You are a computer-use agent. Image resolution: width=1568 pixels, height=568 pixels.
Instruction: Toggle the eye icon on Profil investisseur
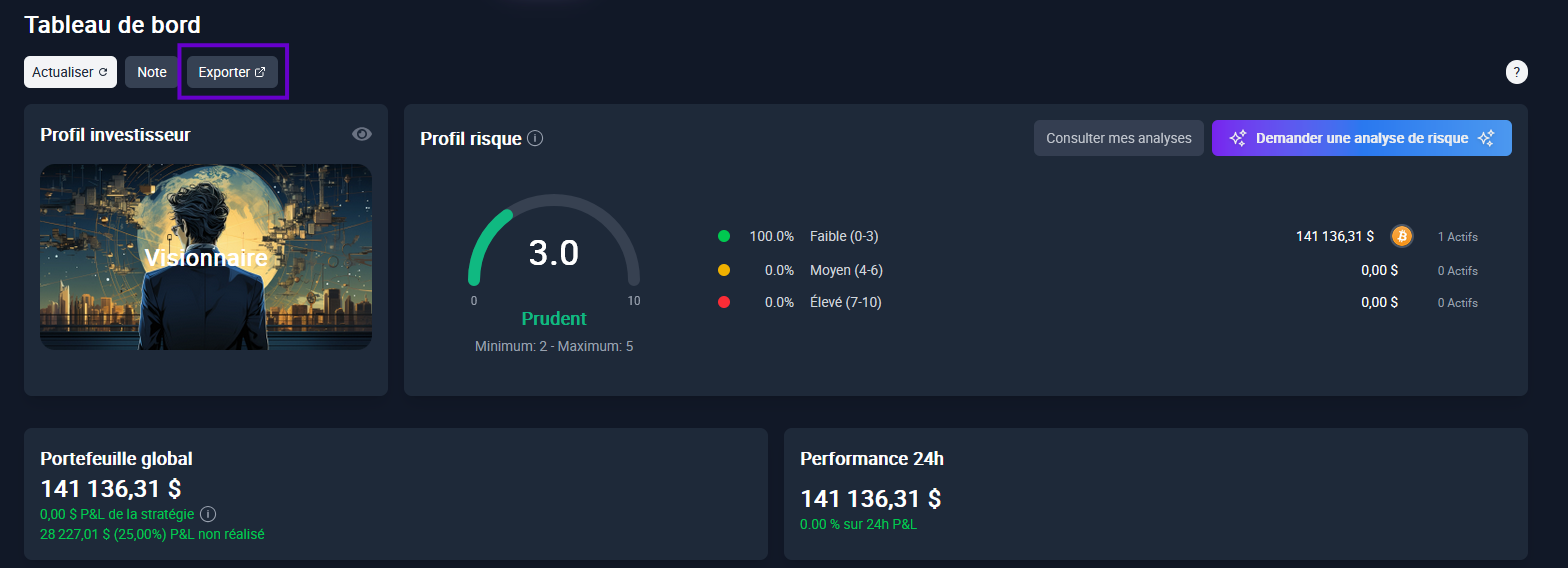pyautogui.click(x=362, y=134)
